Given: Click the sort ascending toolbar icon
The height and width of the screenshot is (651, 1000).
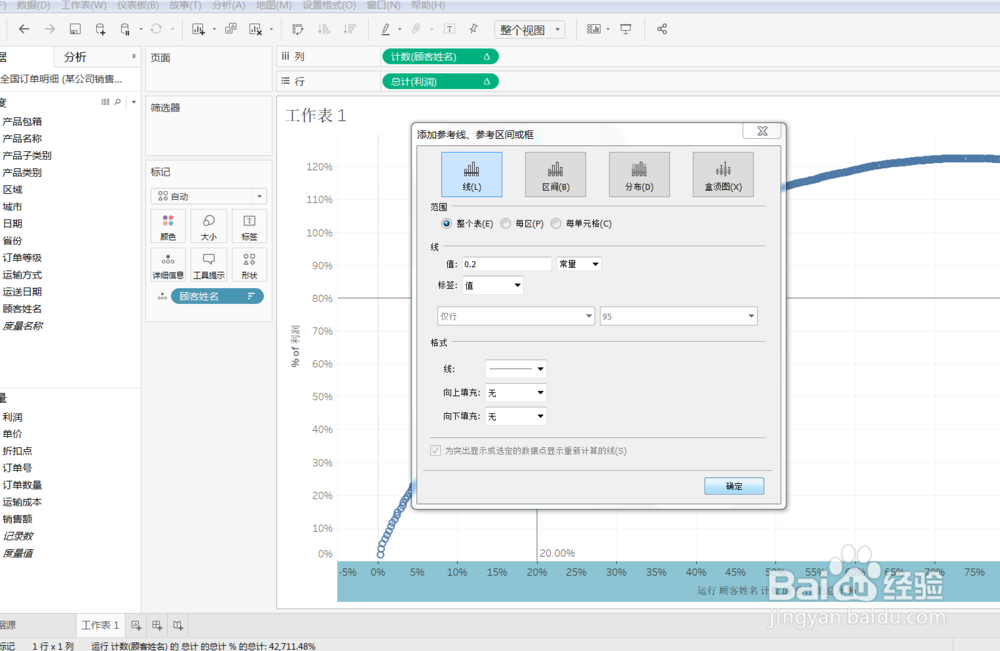Looking at the screenshot, I should tap(324, 29).
